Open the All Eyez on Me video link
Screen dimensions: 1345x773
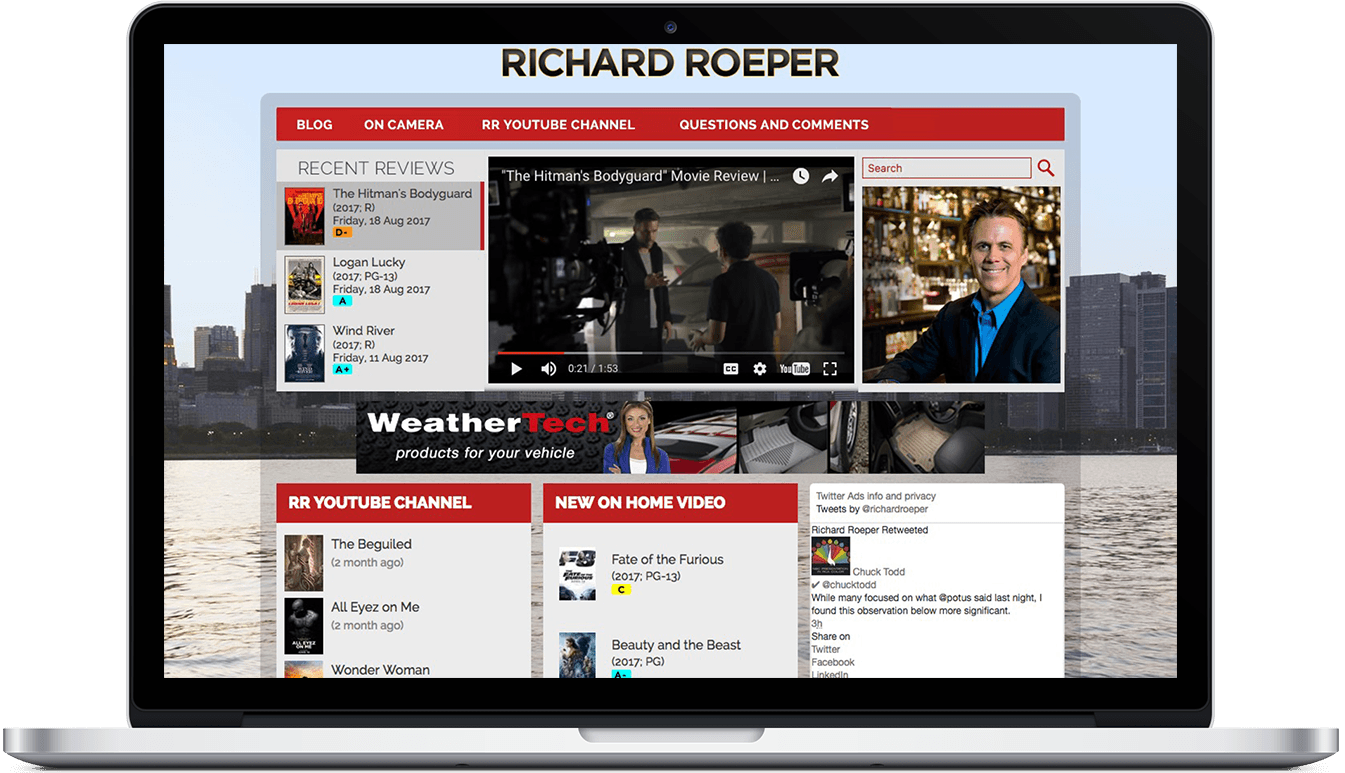(x=375, y=607)
